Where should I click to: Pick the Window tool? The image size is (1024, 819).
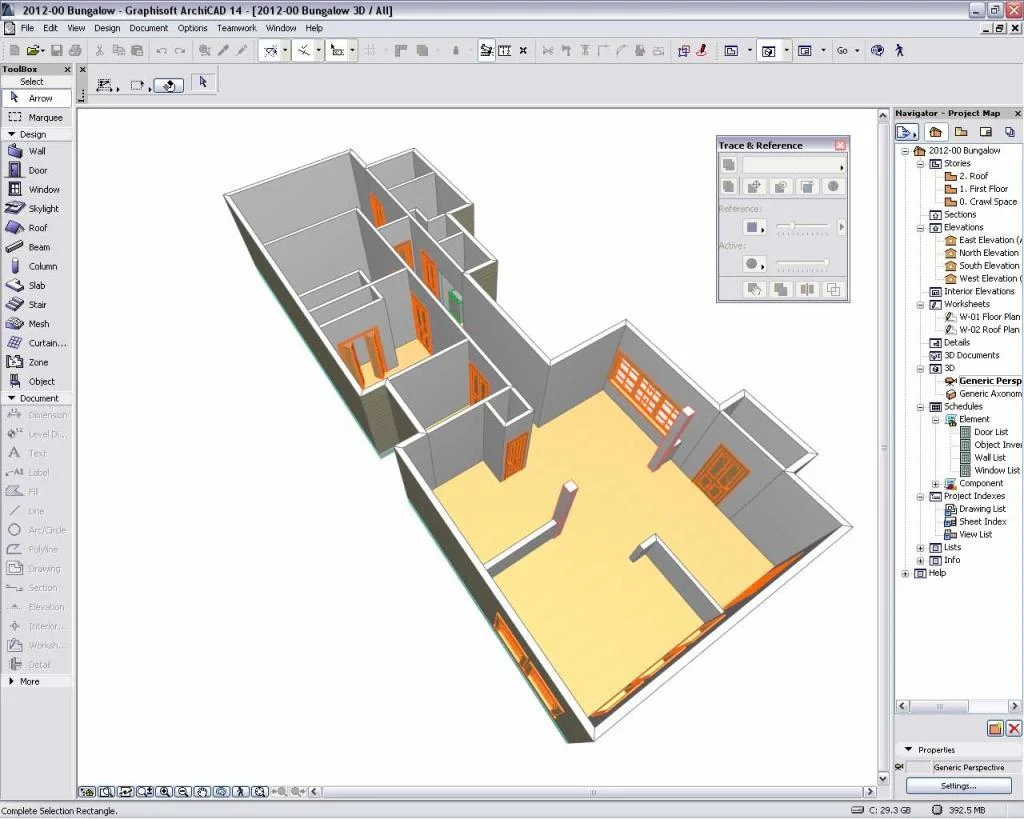(x=36, y=189)
